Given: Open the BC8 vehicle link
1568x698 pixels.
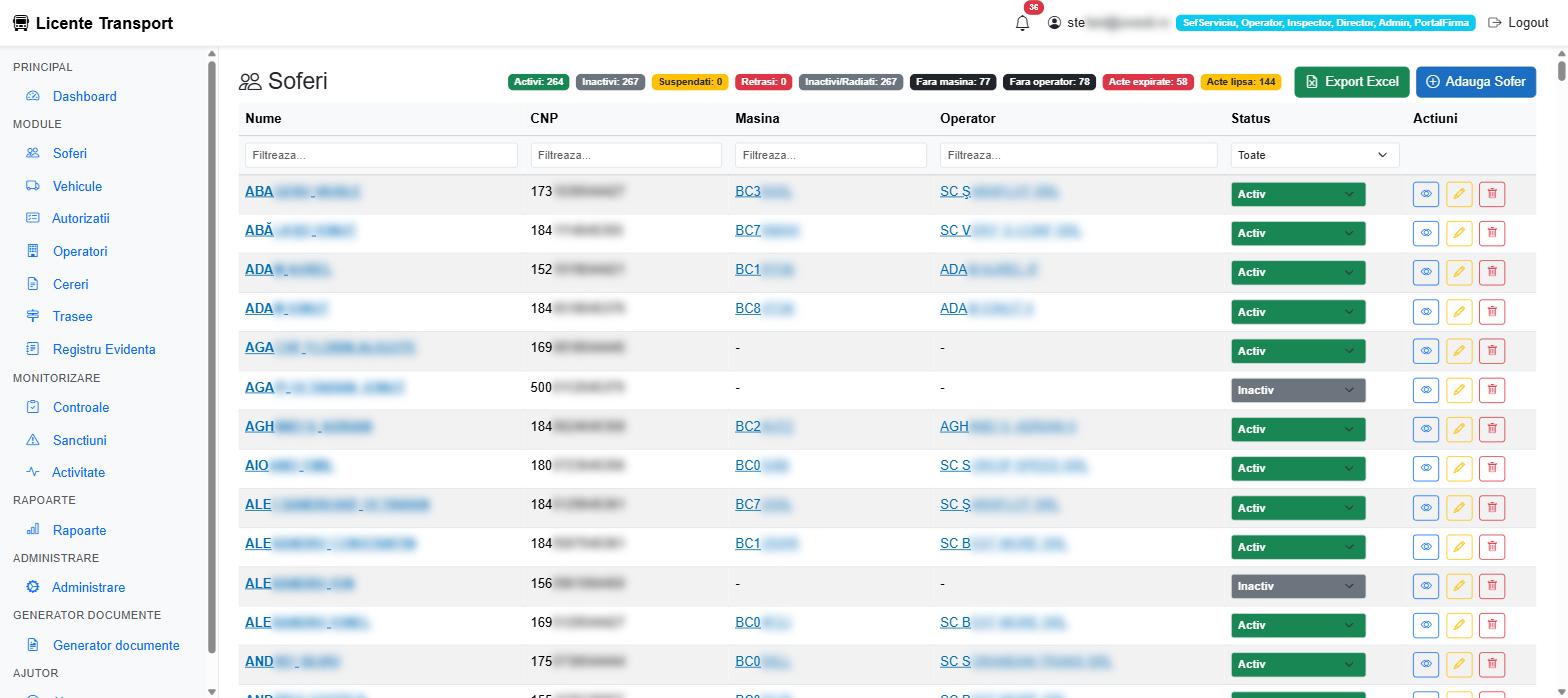Looking at the screenshot, I should [x=764, y=308].
